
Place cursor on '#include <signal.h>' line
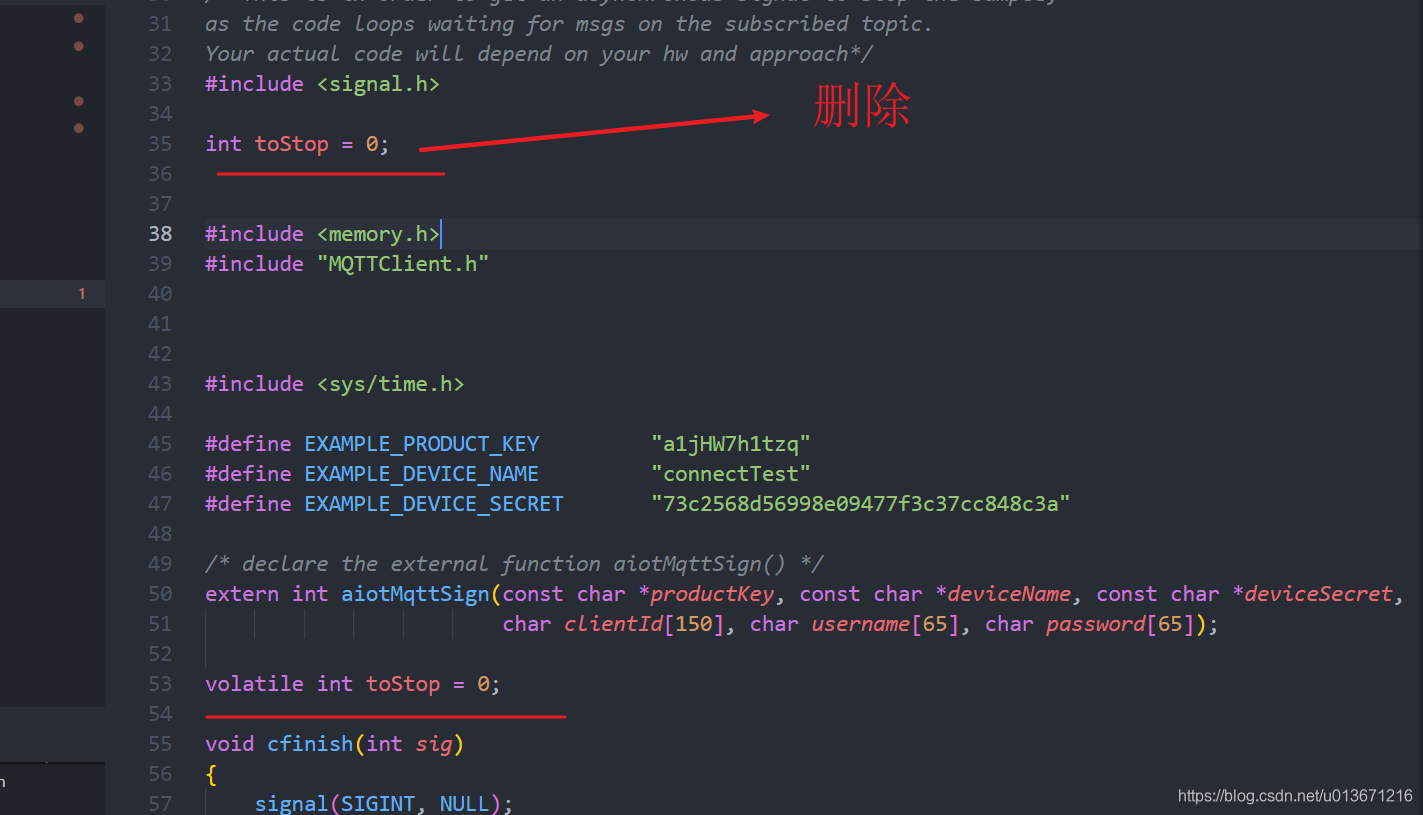pos(322,84)
